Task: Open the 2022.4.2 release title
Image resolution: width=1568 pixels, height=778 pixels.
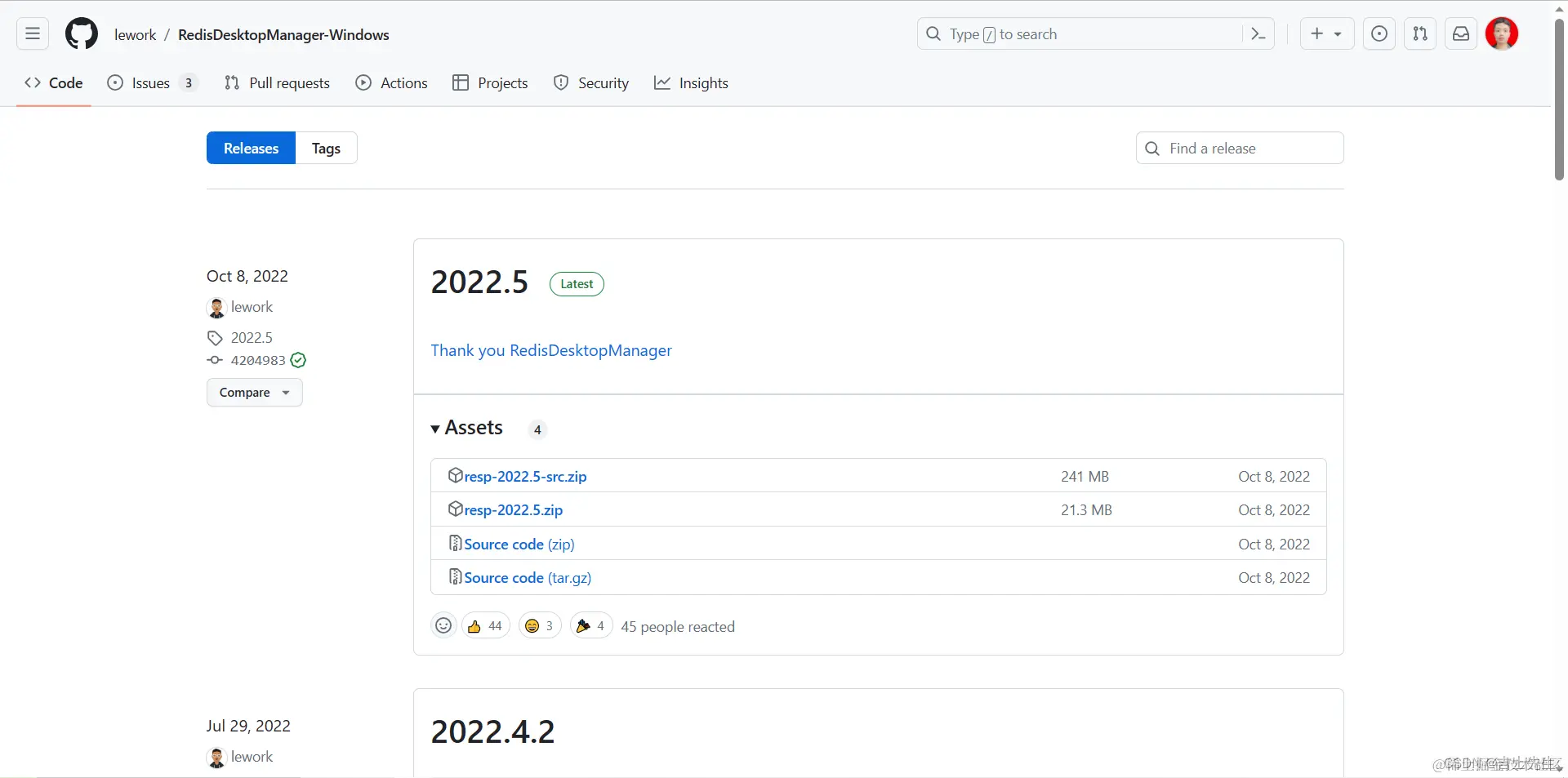Action: pyautogui.click(x=492, y=732)
